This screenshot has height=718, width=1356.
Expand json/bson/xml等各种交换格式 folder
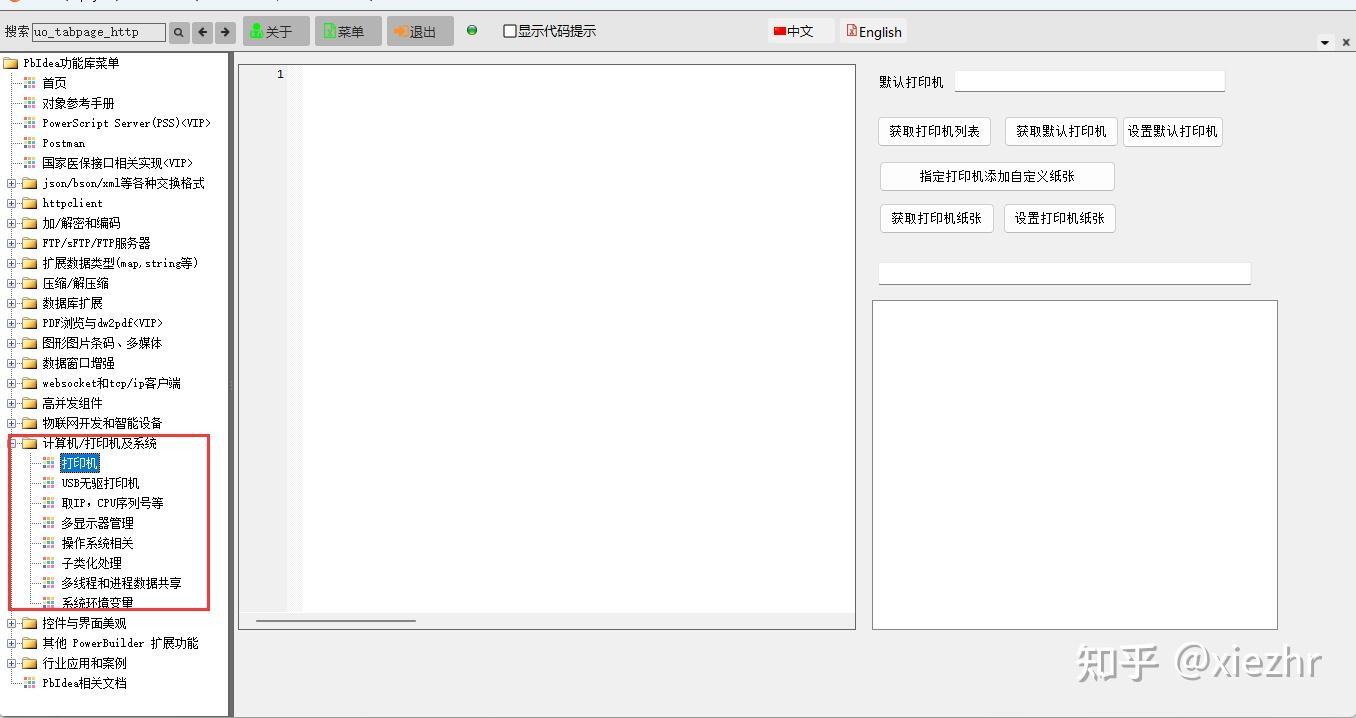click(12, 183)
